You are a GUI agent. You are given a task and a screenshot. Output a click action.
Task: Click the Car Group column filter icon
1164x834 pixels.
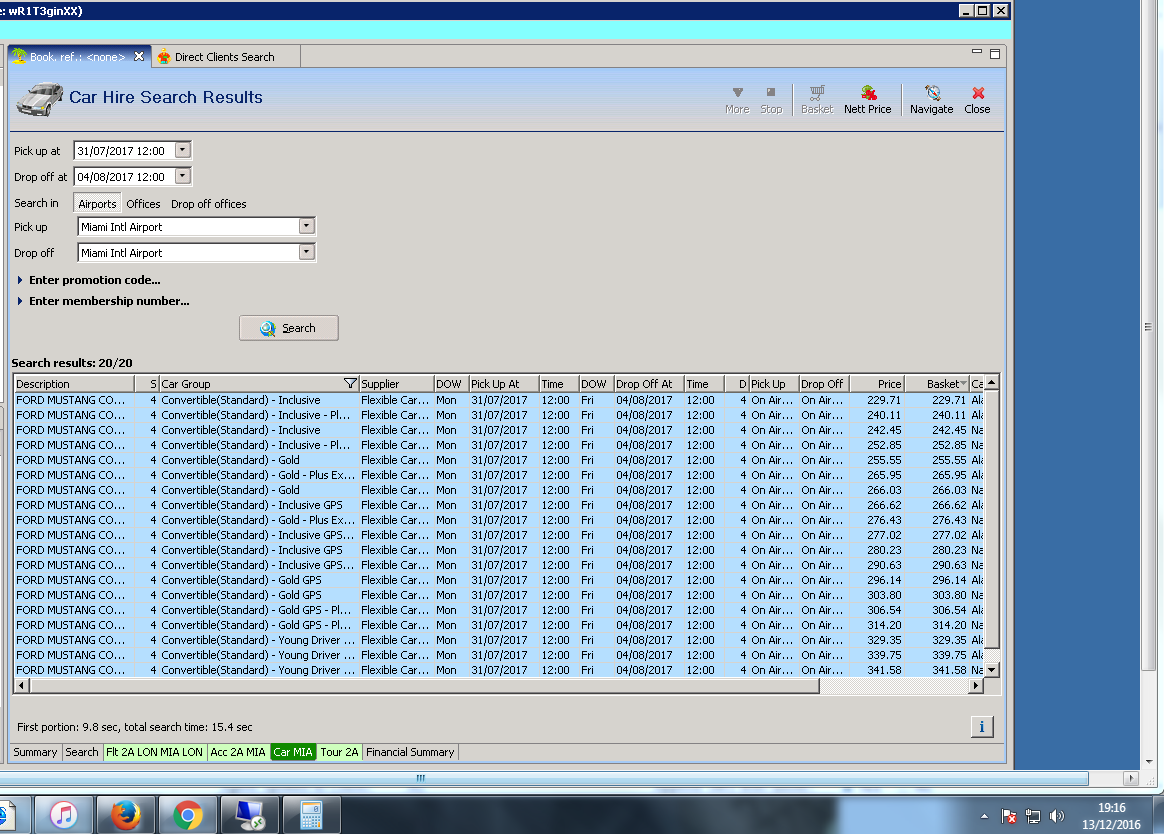click(350, 383)
